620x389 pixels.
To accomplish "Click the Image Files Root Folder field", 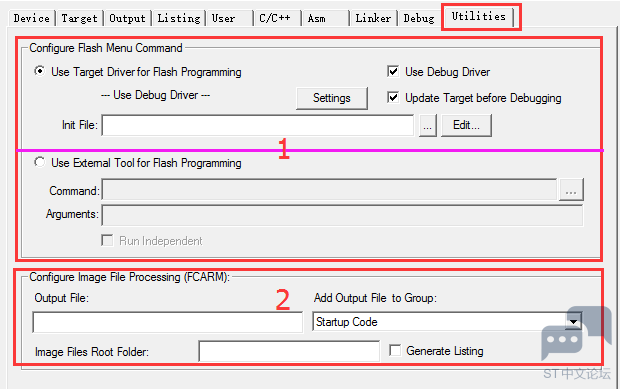I will [x=289, y=351].
